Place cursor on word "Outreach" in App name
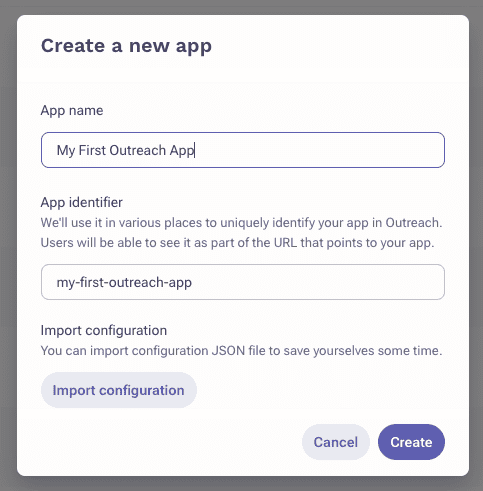 [x=137, y=150]
